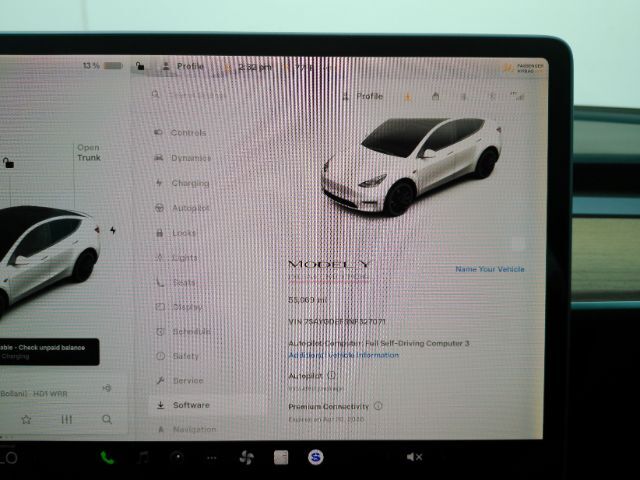Tap the info icon next to Premium Connectivity
Image resolution: width=640 pixels, height=480 pixels.
click(x=378, y=406)
